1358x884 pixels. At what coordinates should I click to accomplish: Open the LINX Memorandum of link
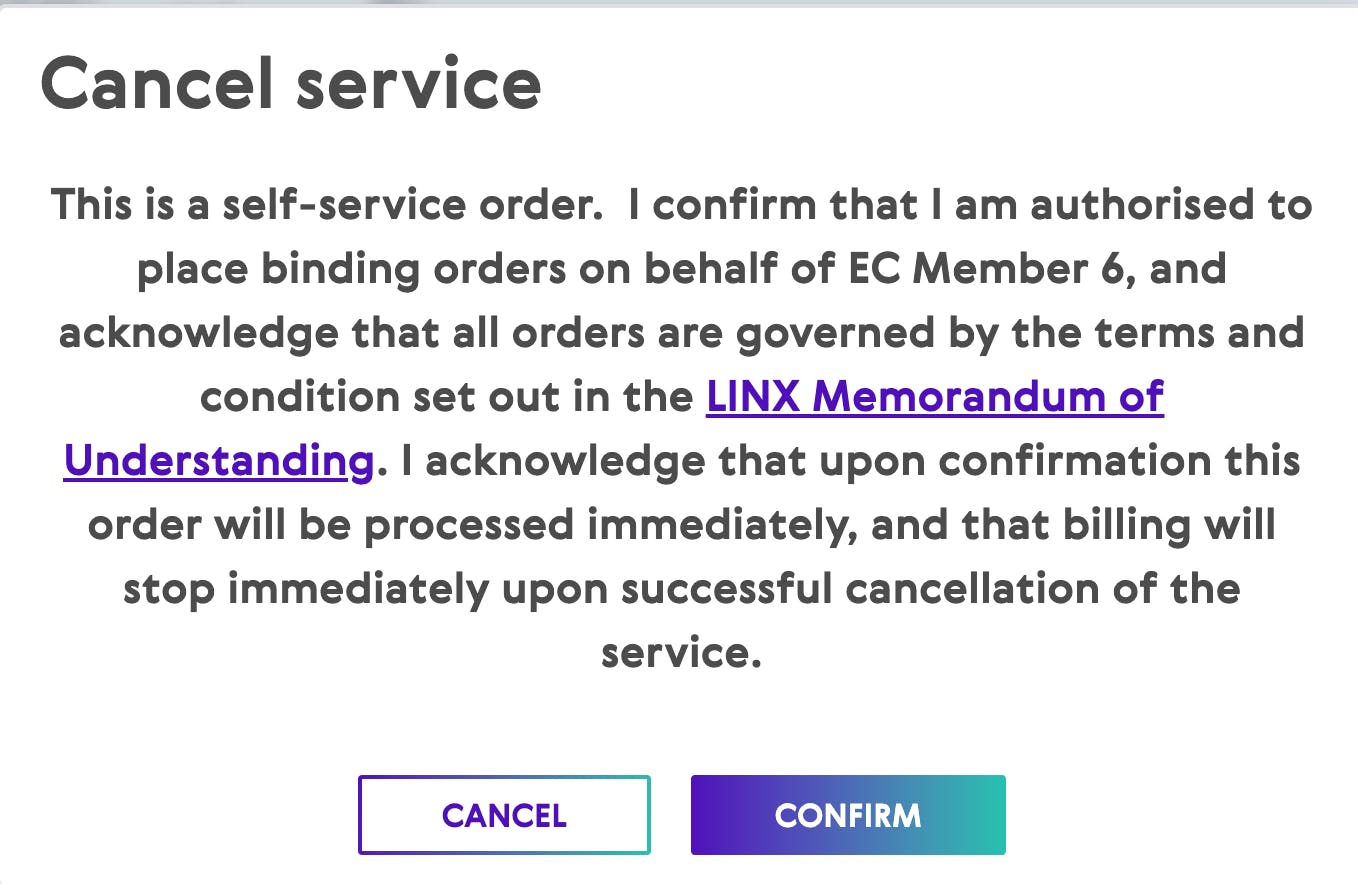click(x=934, y=398)
